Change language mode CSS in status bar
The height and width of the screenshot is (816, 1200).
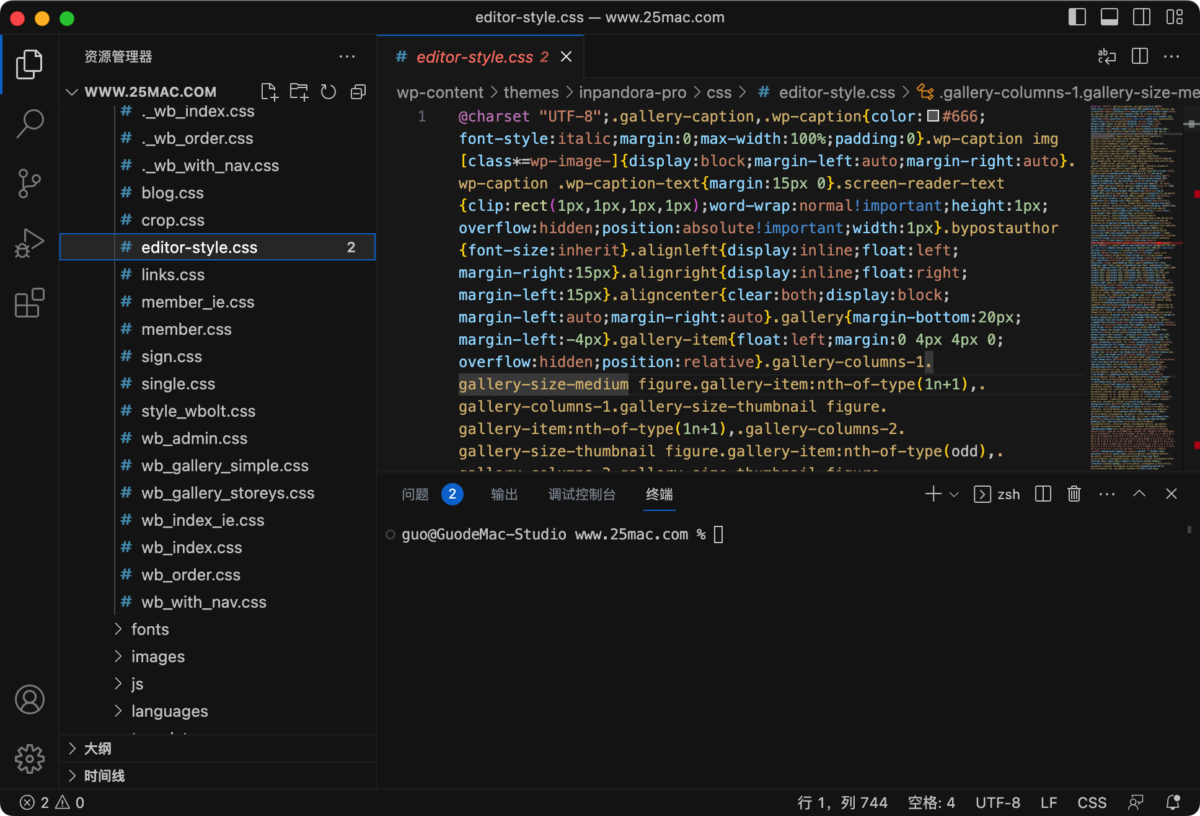click(x=1092, y=803)
